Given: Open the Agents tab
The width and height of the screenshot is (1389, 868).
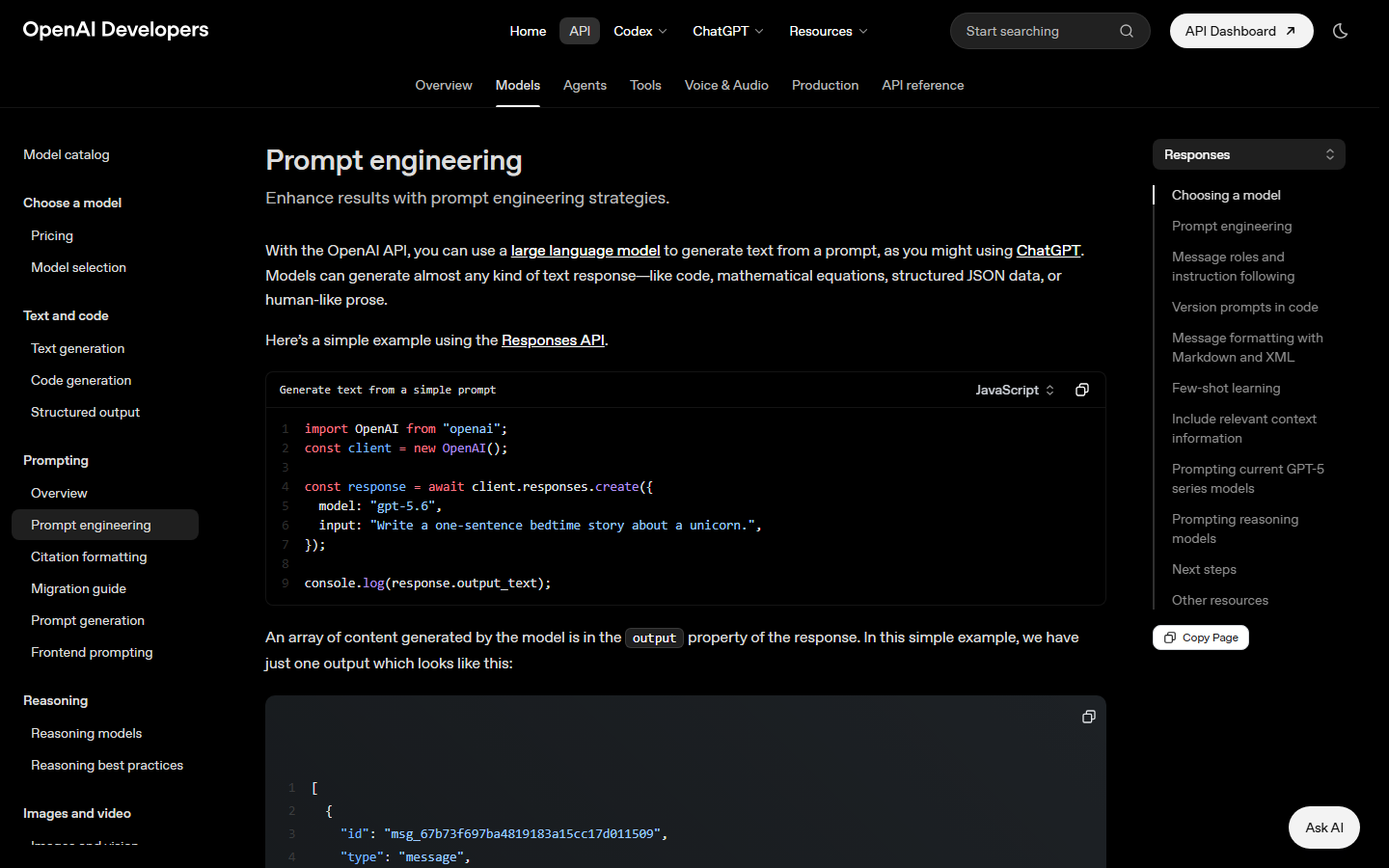Looking at the screenshot, I should tap(585, 85).
